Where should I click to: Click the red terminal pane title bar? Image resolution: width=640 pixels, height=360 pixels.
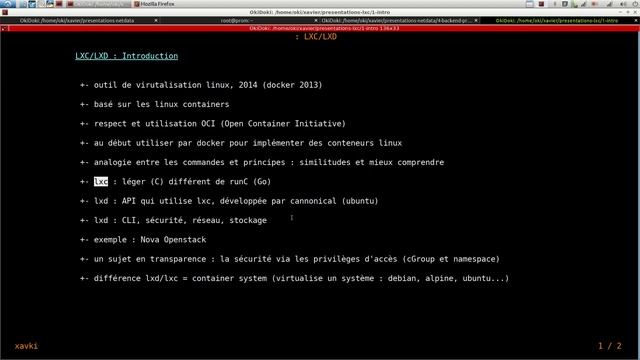[324, 29]
